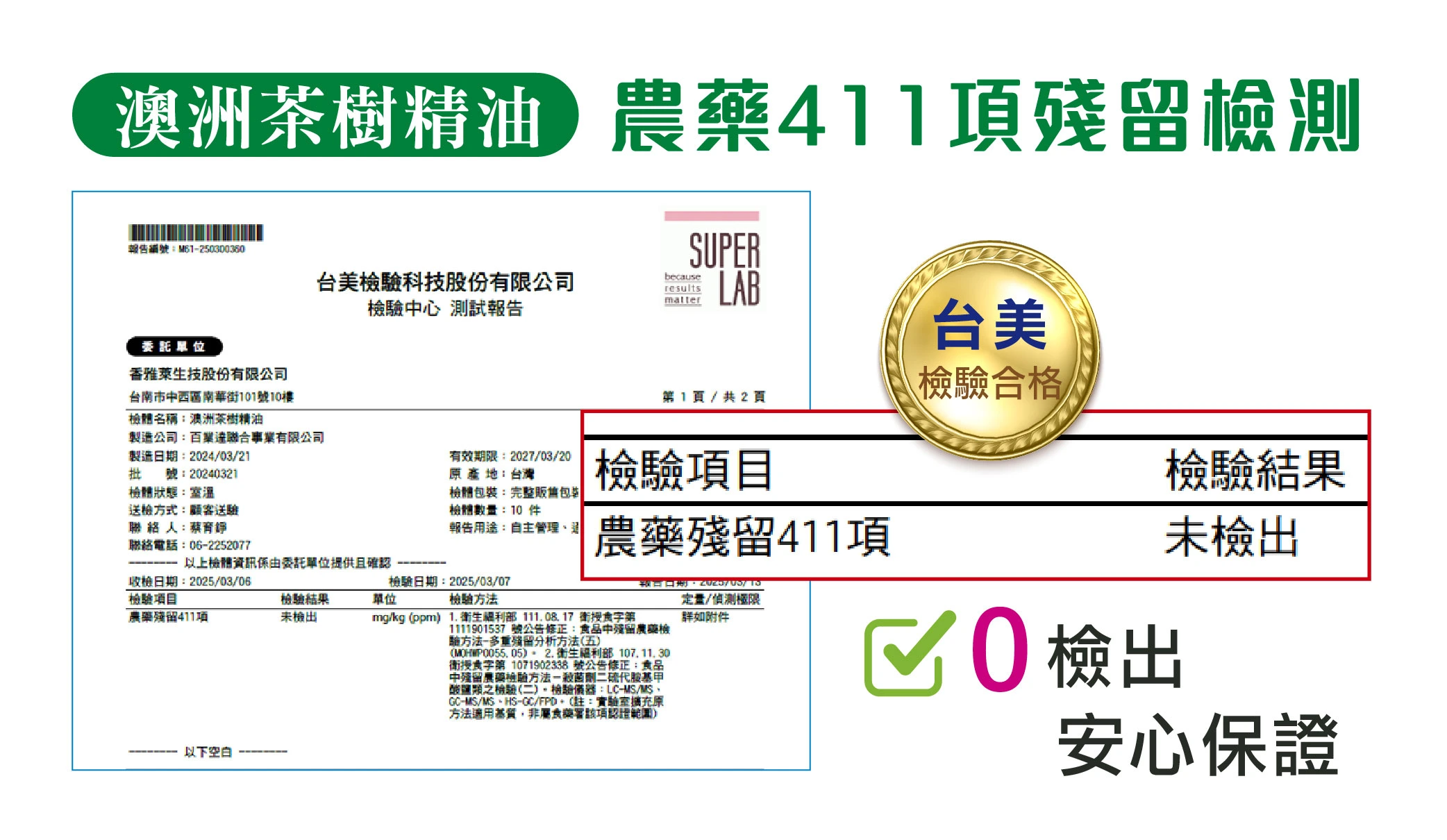Click the large 未檢出 result text
1447x840 pixels.
tap(1231, 537)
